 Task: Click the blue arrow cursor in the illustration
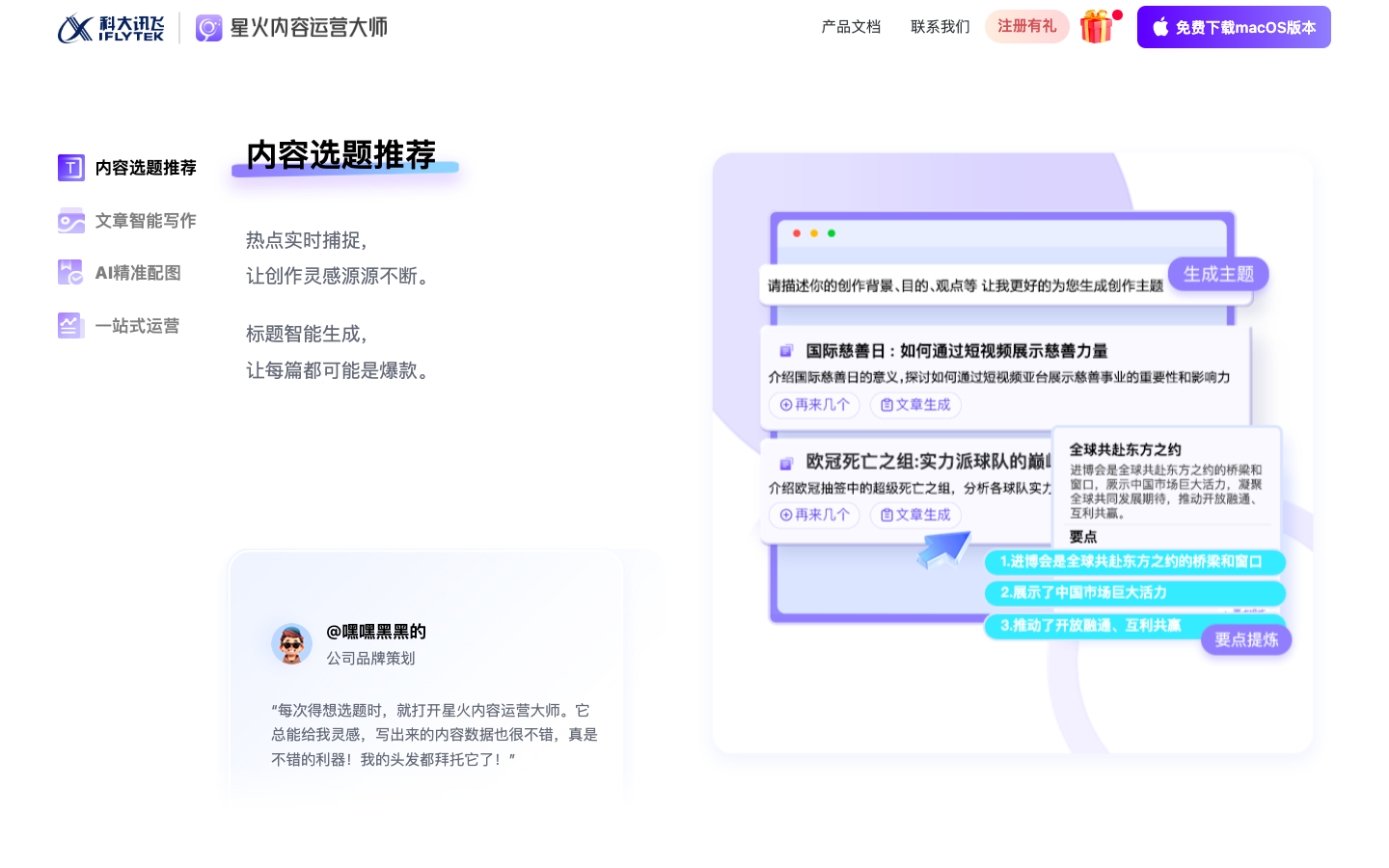942,550
